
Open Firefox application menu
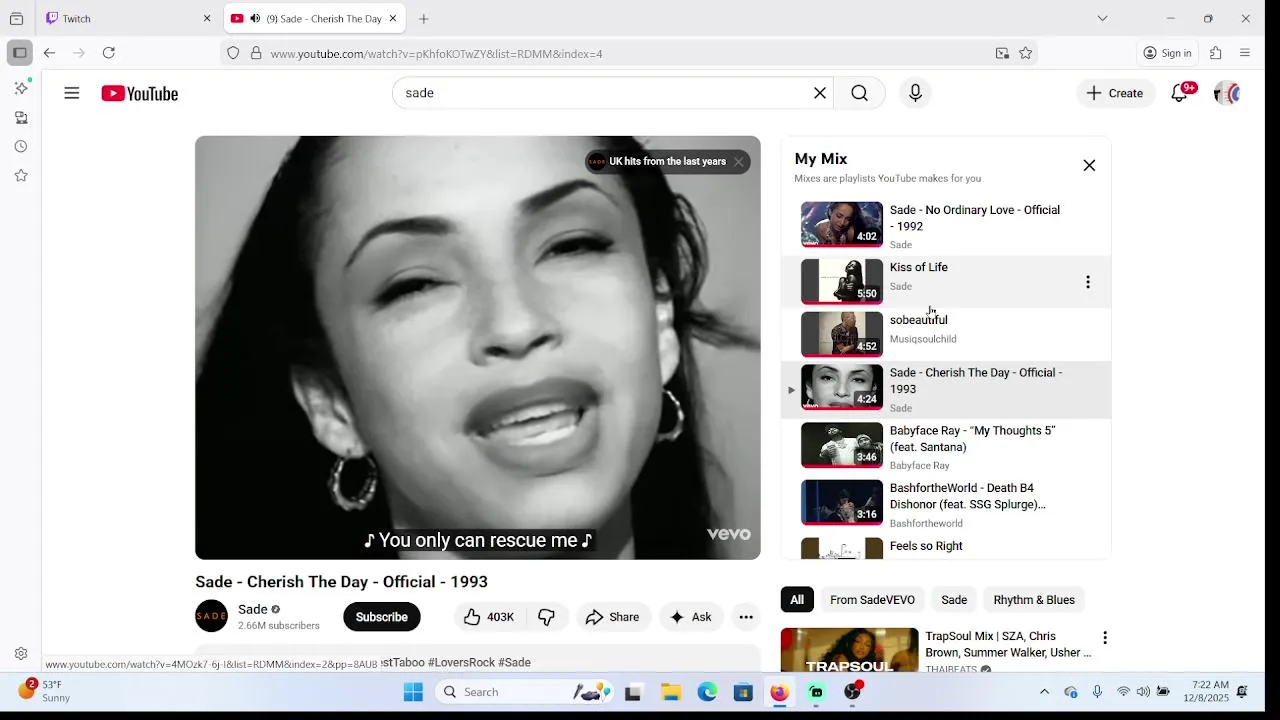click(x=1245, y=53)
